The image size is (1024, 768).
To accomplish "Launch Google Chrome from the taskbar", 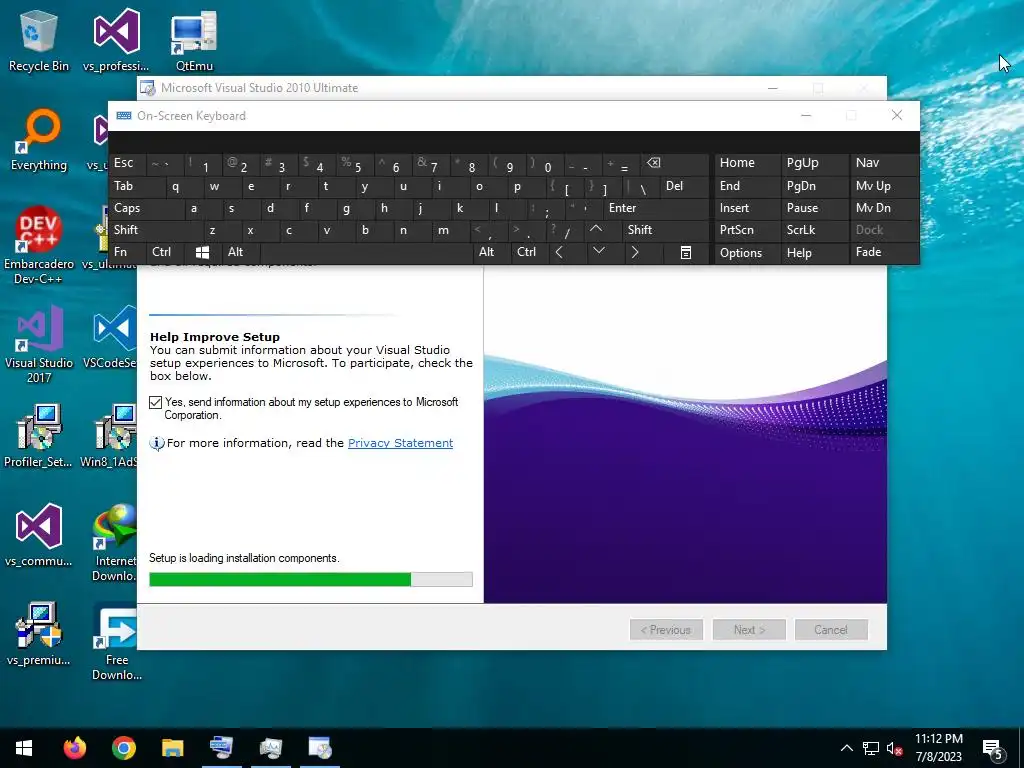I will [x=123, y=748].
